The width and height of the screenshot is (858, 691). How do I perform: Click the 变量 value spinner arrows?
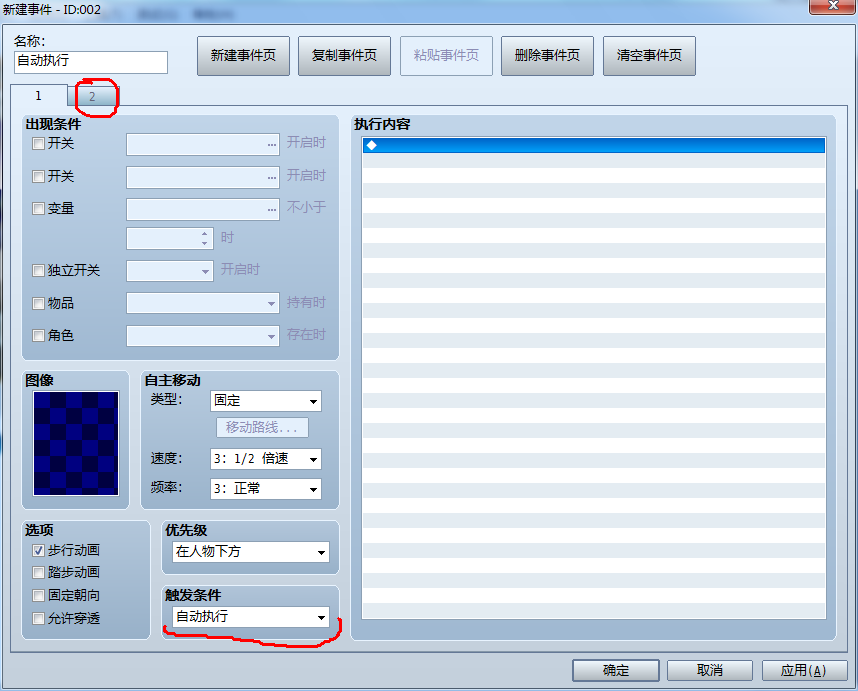205,239
